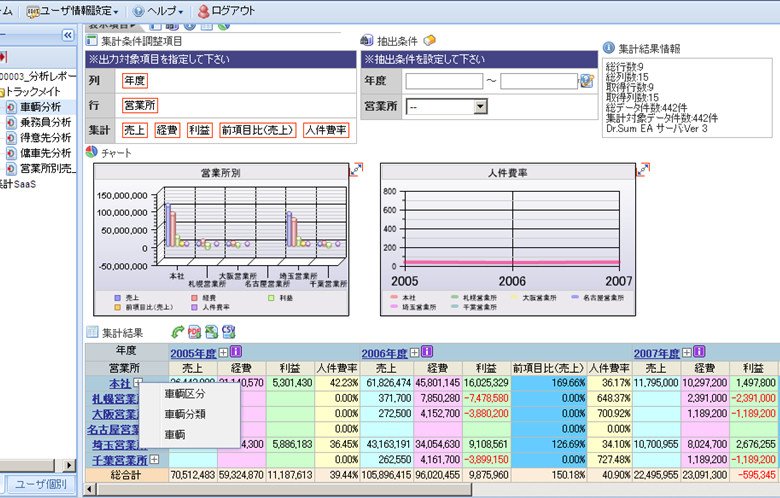780x498 pixels.
Task: Click the 2006年度 column header link
Action: [x=384, y=353]
